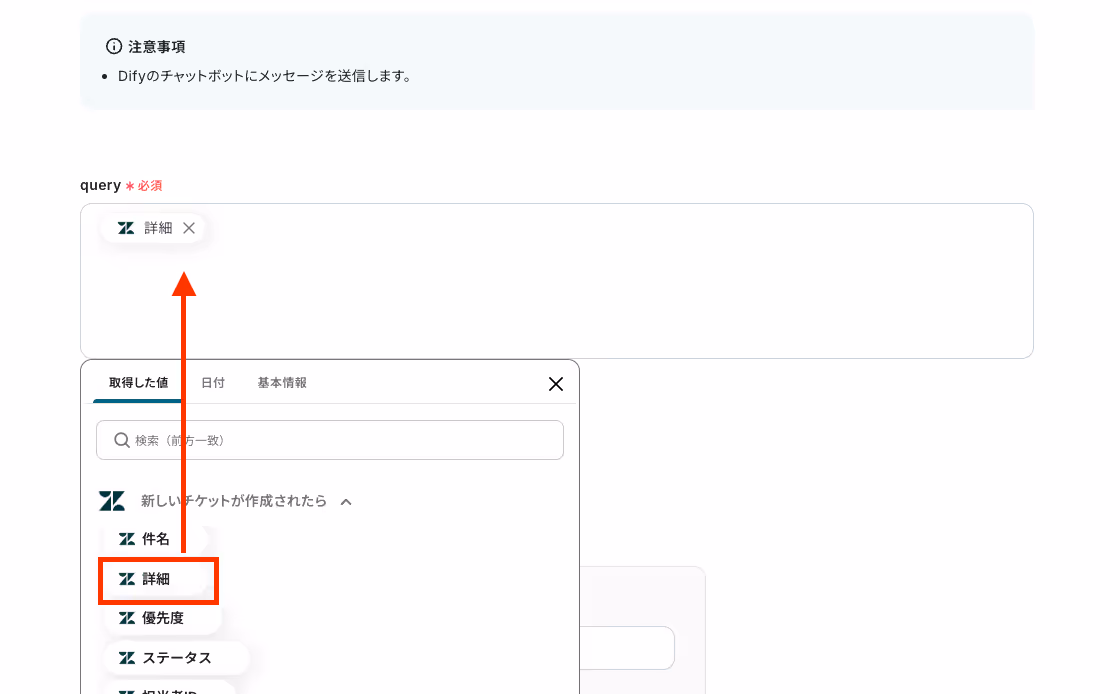Viewport: 1120px width, 694px height.
Task: Click the query 必須 label
Action: pyautogui.click(x=121, y=186)
